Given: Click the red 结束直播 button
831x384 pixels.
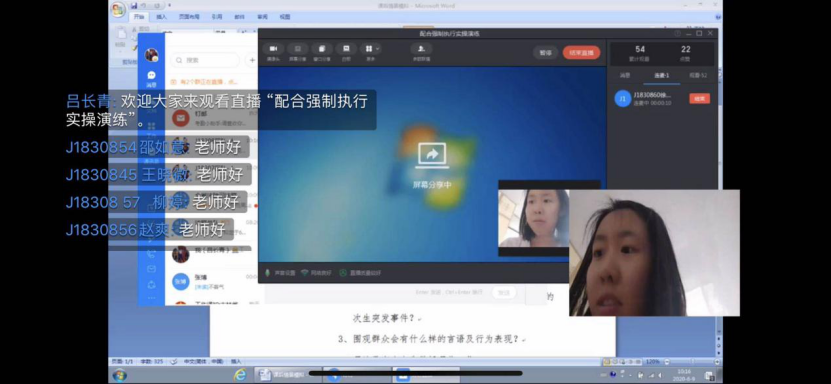Looking at the screenshot, I should [581, 52].
